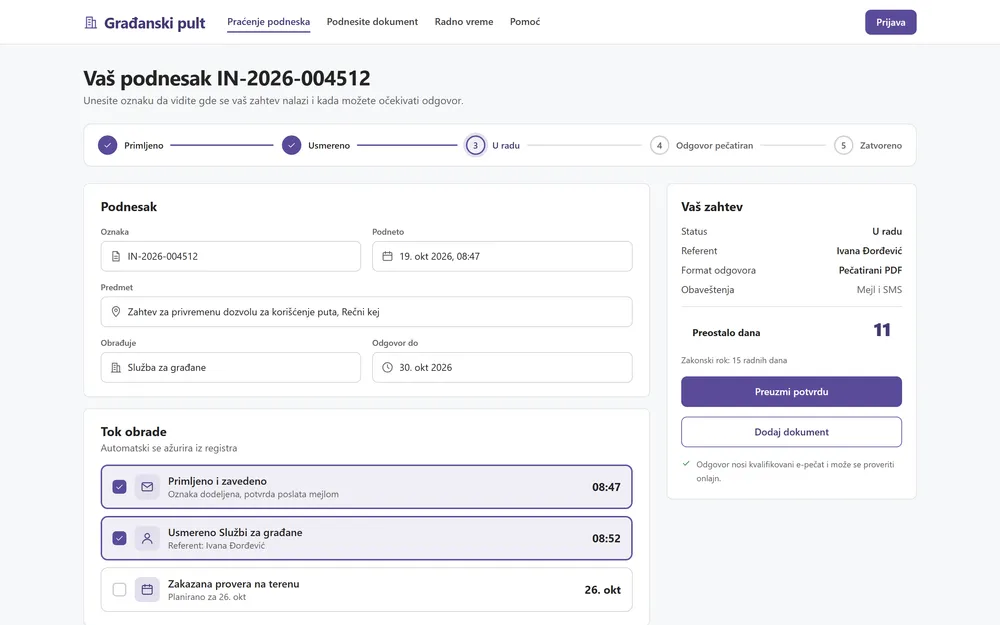This screenshot has width=1000, height=625.
Task: Open the Praćenje podneska tab
Action: click(x=268, y=22)
